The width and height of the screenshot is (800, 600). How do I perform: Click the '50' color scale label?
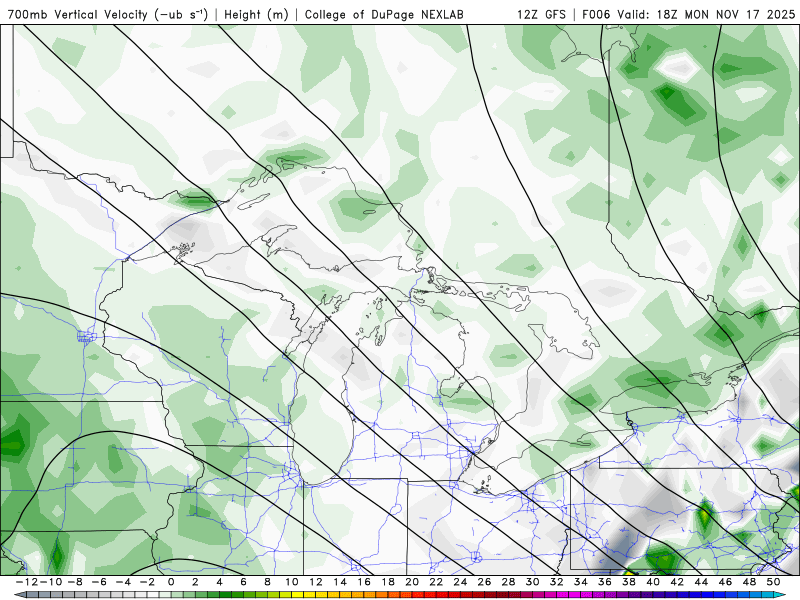pos(773,582)
